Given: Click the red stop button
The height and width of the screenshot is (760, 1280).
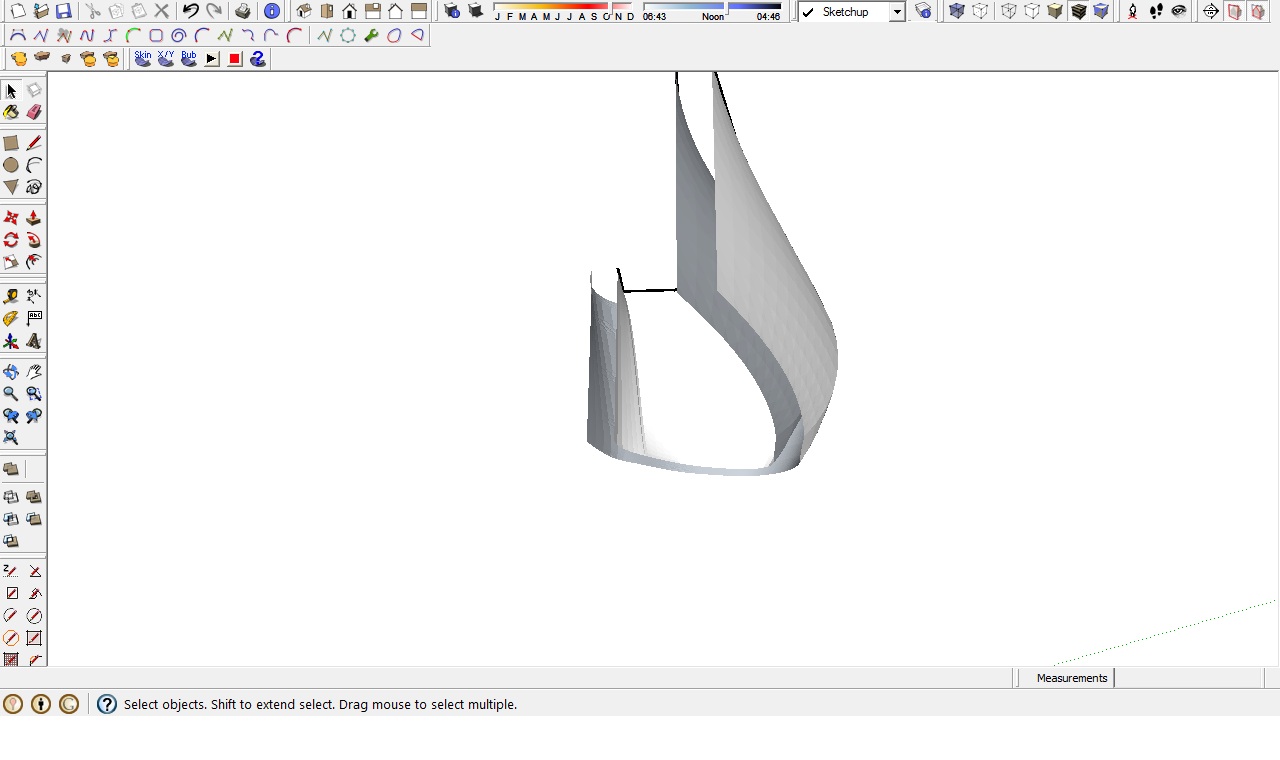Looking at the screenshot, I should pyautogui.click(x=235, y=59).
